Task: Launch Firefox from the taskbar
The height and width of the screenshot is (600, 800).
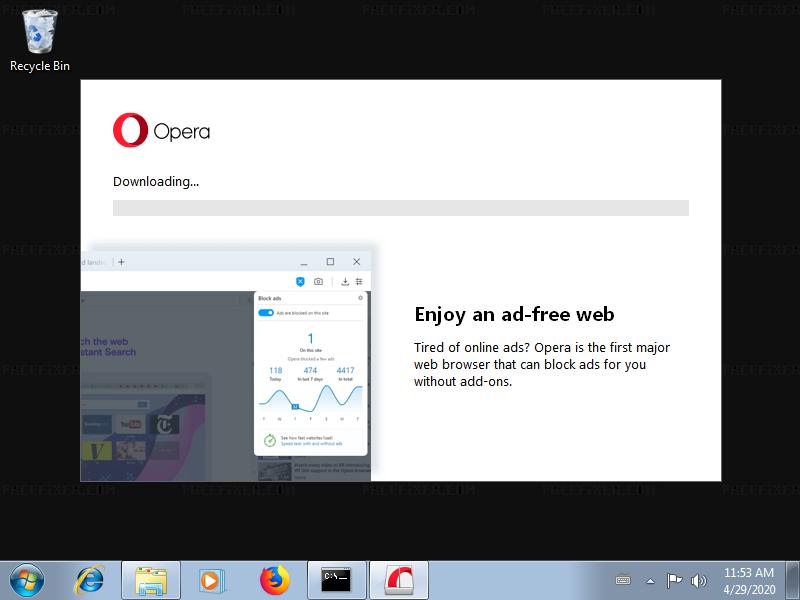Action: click(273, 580)
